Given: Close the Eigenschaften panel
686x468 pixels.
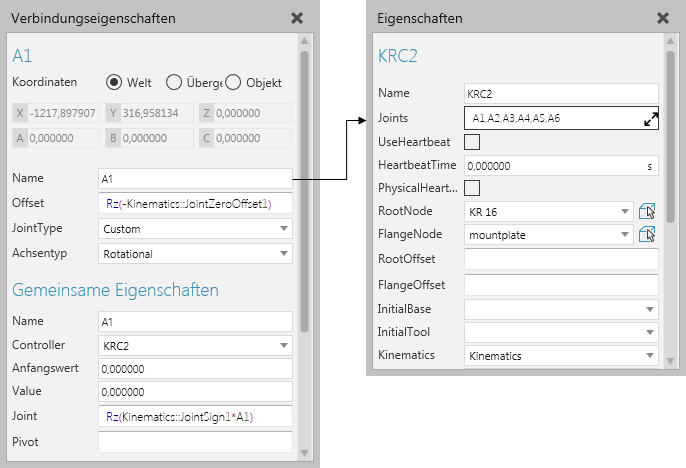Looking at the screenshot, I should (x=662, y=18).
